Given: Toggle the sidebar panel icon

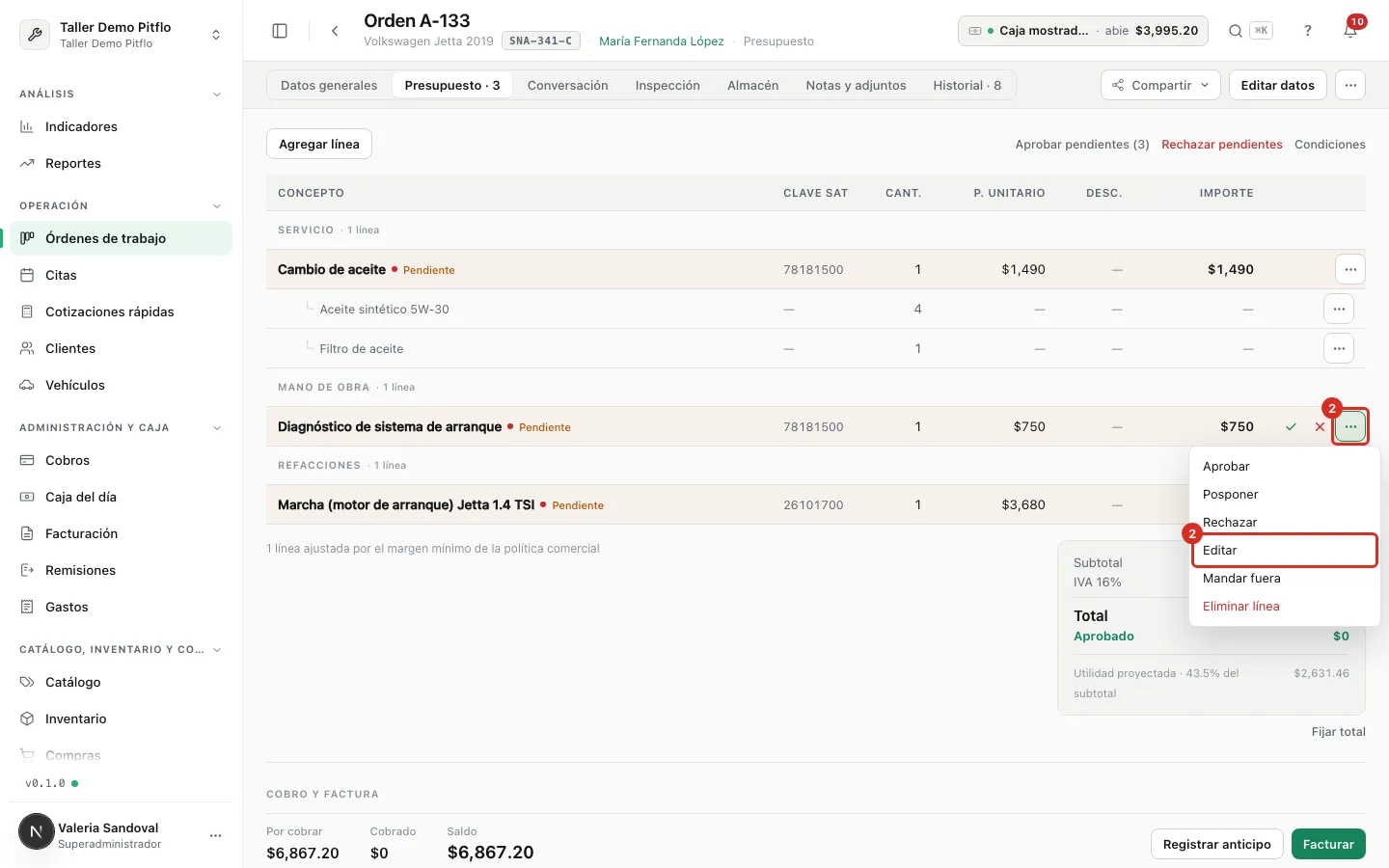Looking at the screenshot, I should pos(280,31).
